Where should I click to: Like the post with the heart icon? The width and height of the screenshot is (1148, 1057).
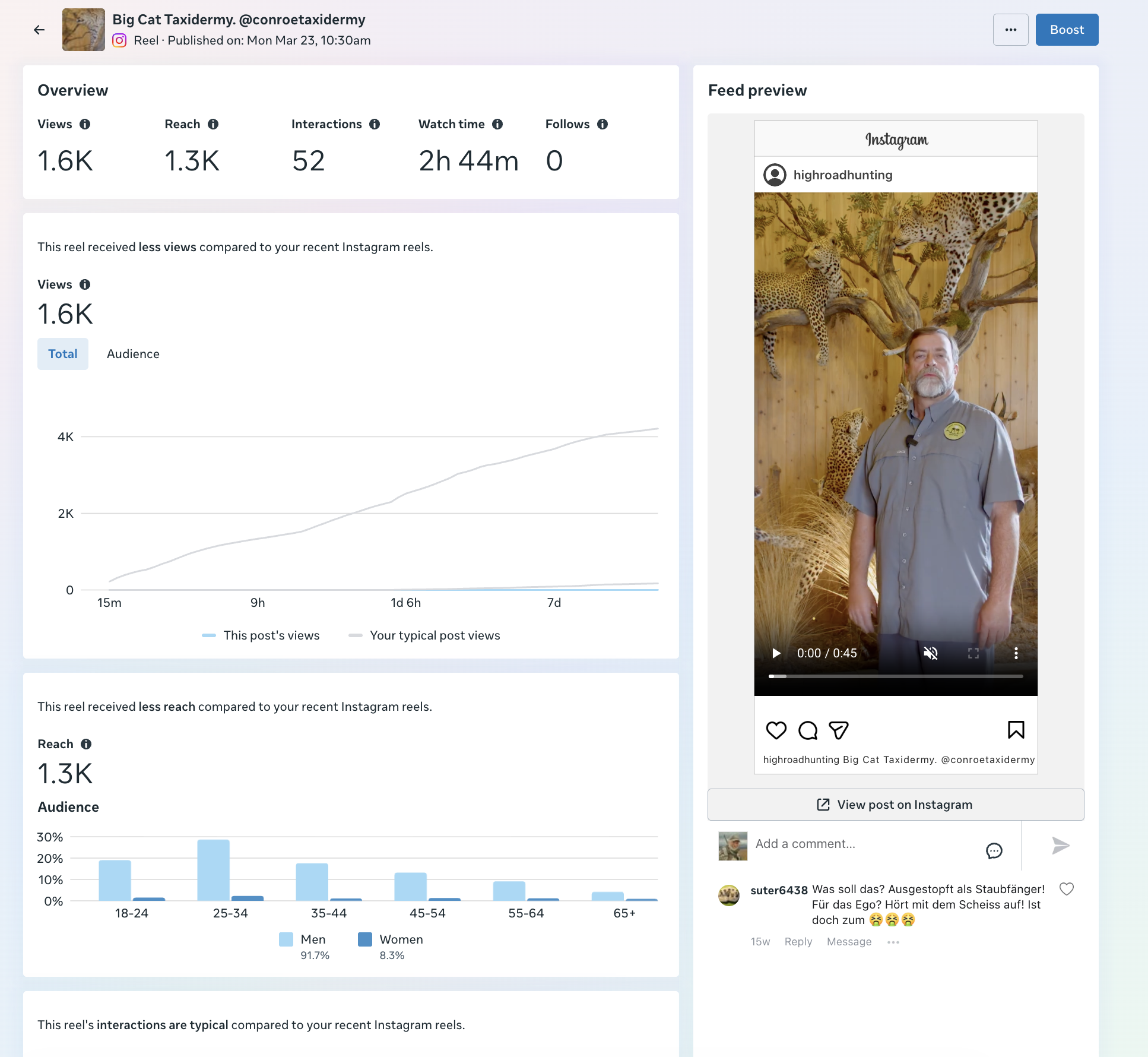[776, 730]
